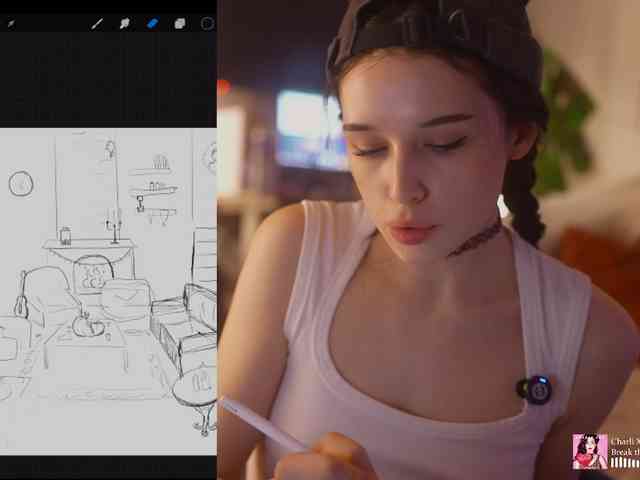The height and width of the screenshot is (480, 640).
Task: Open the Layers panel icon
Action: click(x=180, y=24)
